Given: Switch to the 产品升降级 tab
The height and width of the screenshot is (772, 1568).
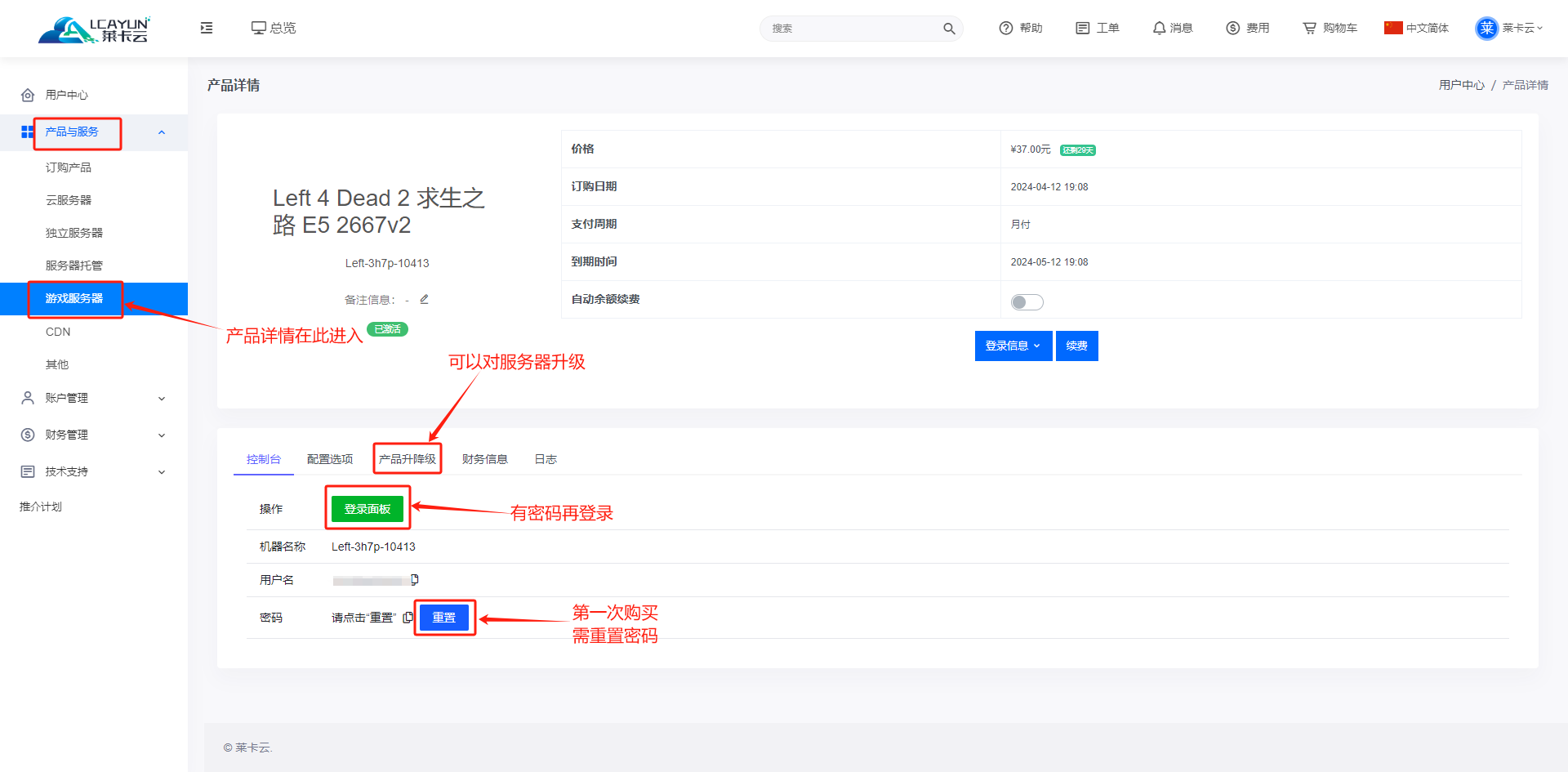Looking at the screenshot, I should pyautogui.click(x=408, y=459).
